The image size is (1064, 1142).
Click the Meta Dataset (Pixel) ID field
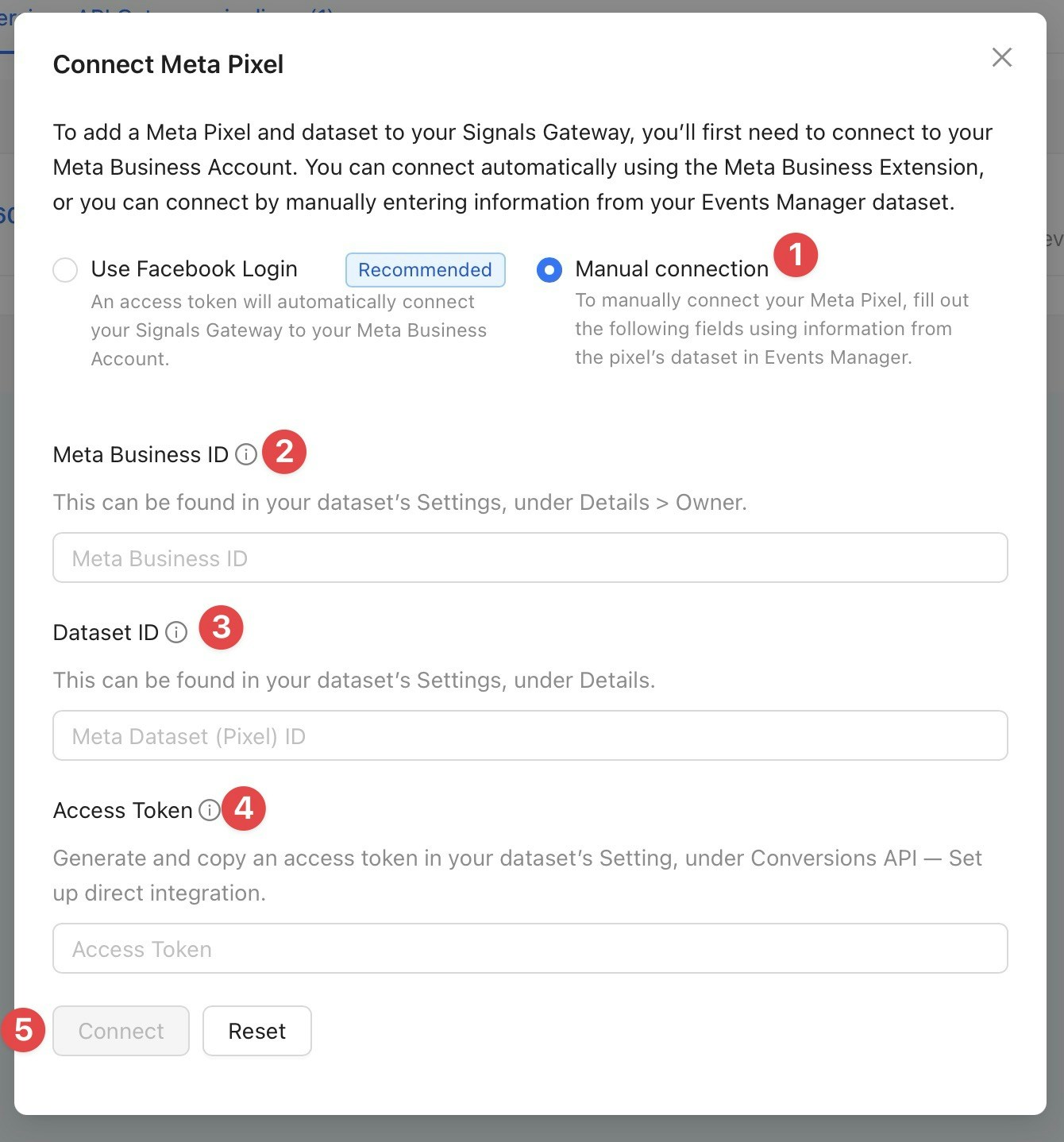[530, 736]
